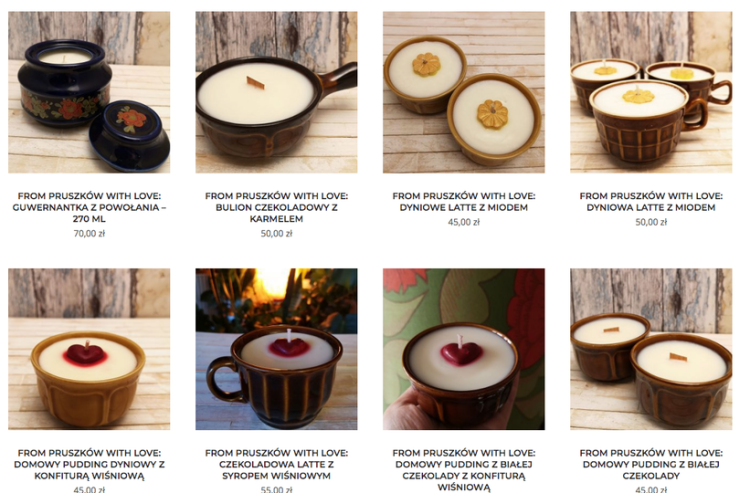Click the Dyniowa Latte z Miodem title
The height and width of the screenshot is (493, 750).
pos(651,201)
